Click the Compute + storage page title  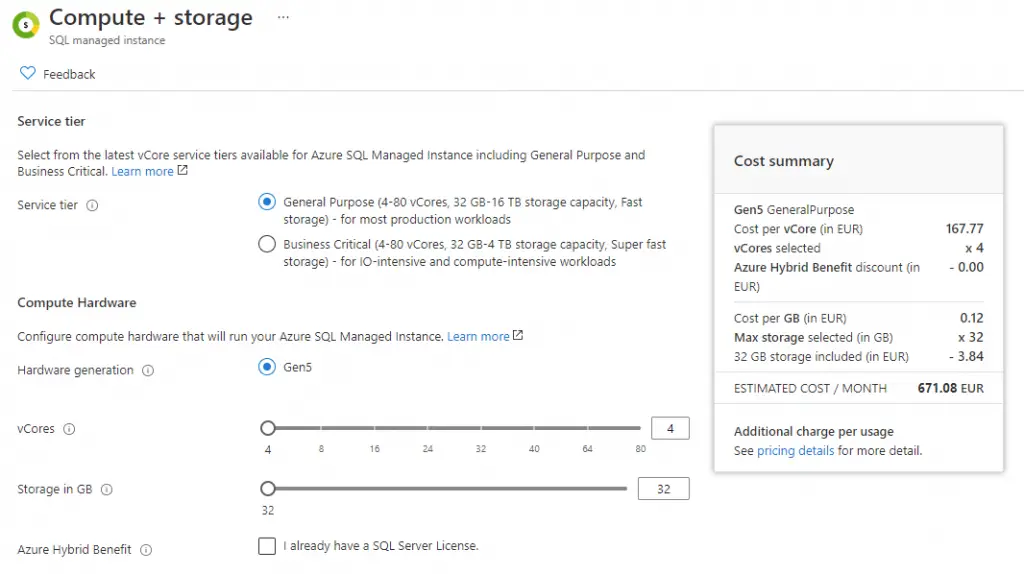[x=151, y=18]
